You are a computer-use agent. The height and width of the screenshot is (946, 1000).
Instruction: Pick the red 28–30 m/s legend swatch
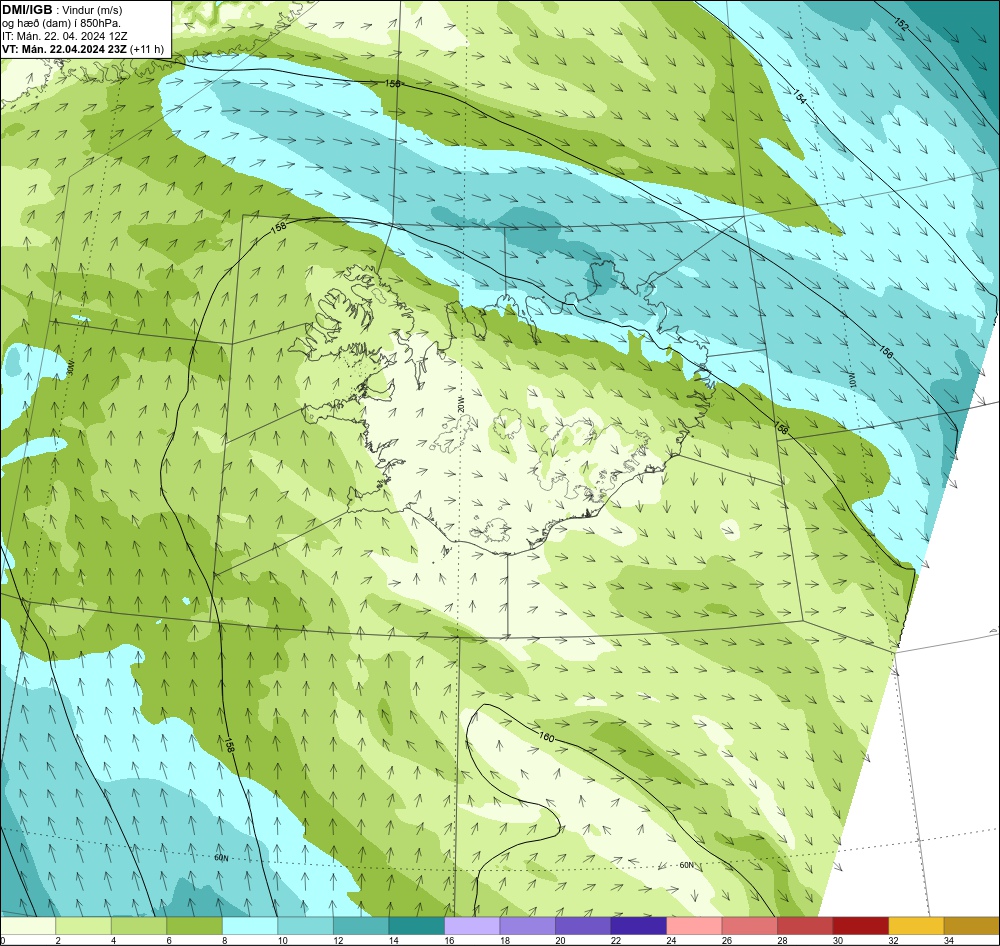[805, 925]
